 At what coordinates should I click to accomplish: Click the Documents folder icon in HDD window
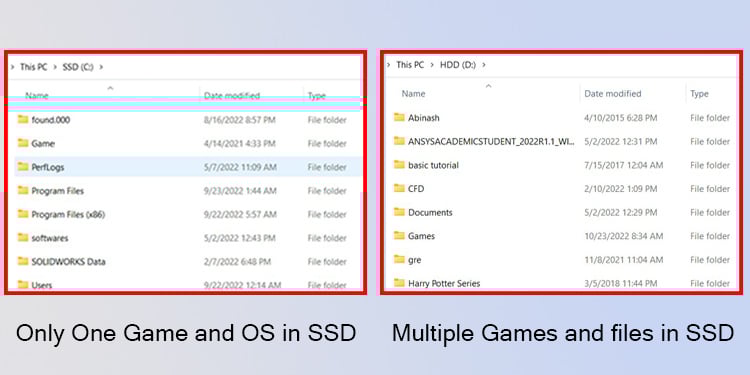click(399, 211)
